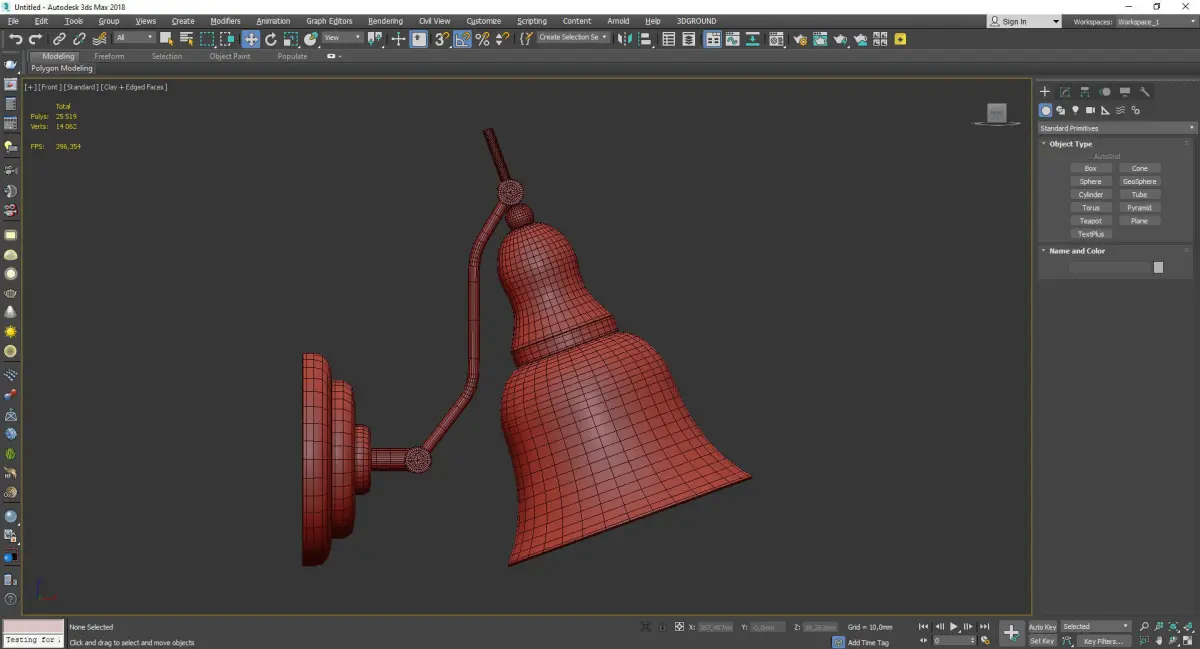Activate the Select and Scale tool
1200x649 pixels.
coord(291,39)
